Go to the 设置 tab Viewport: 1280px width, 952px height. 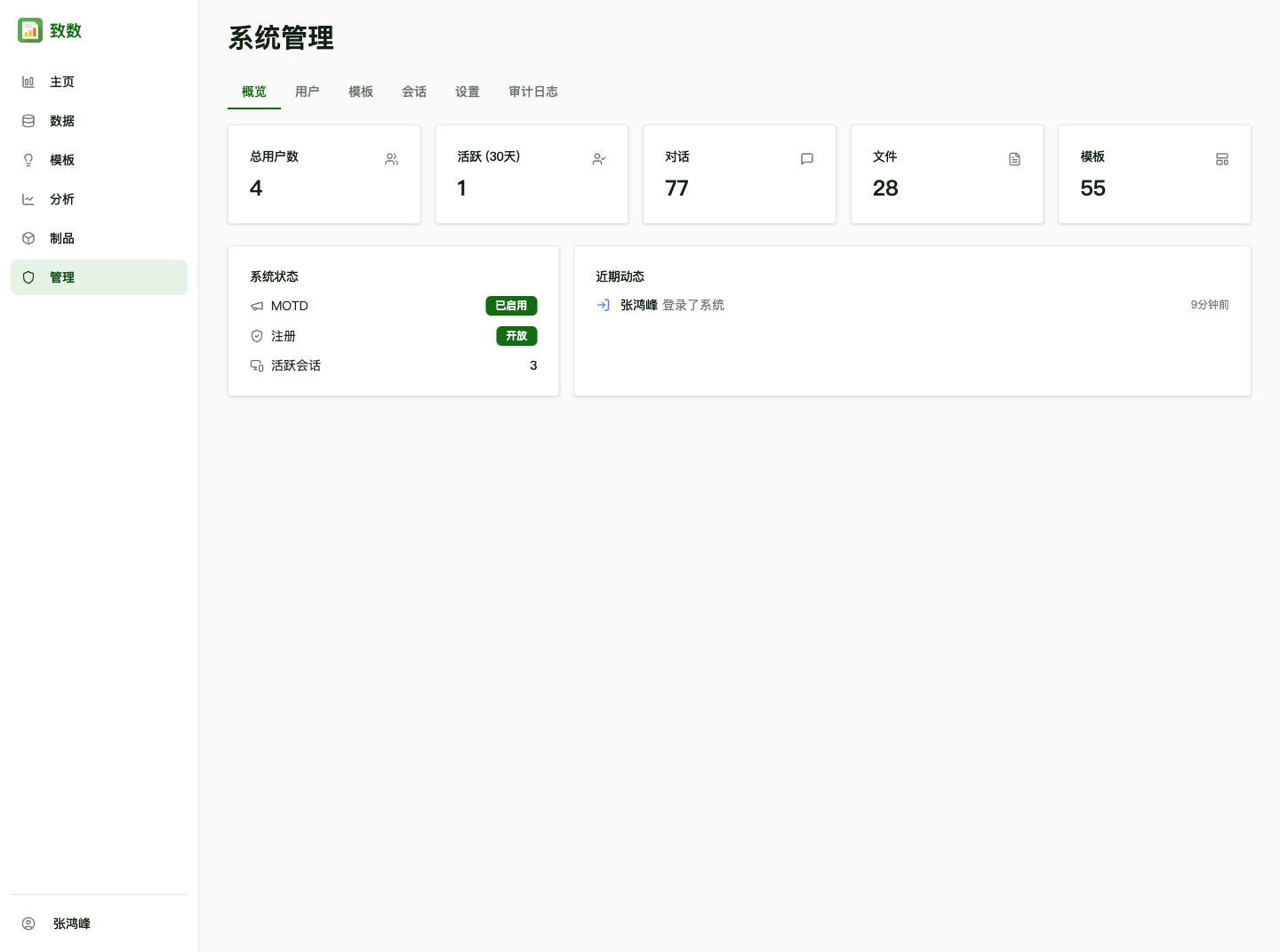click(468, 92)
